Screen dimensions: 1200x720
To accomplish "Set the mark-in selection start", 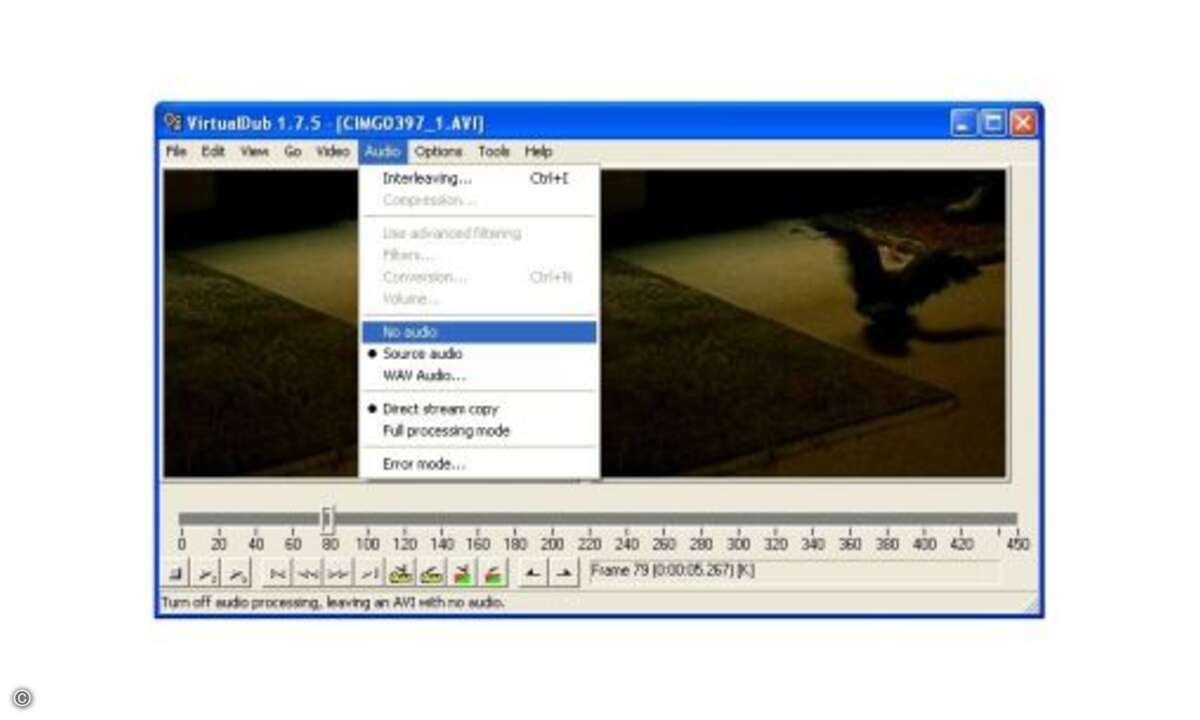I will (535, 573).
